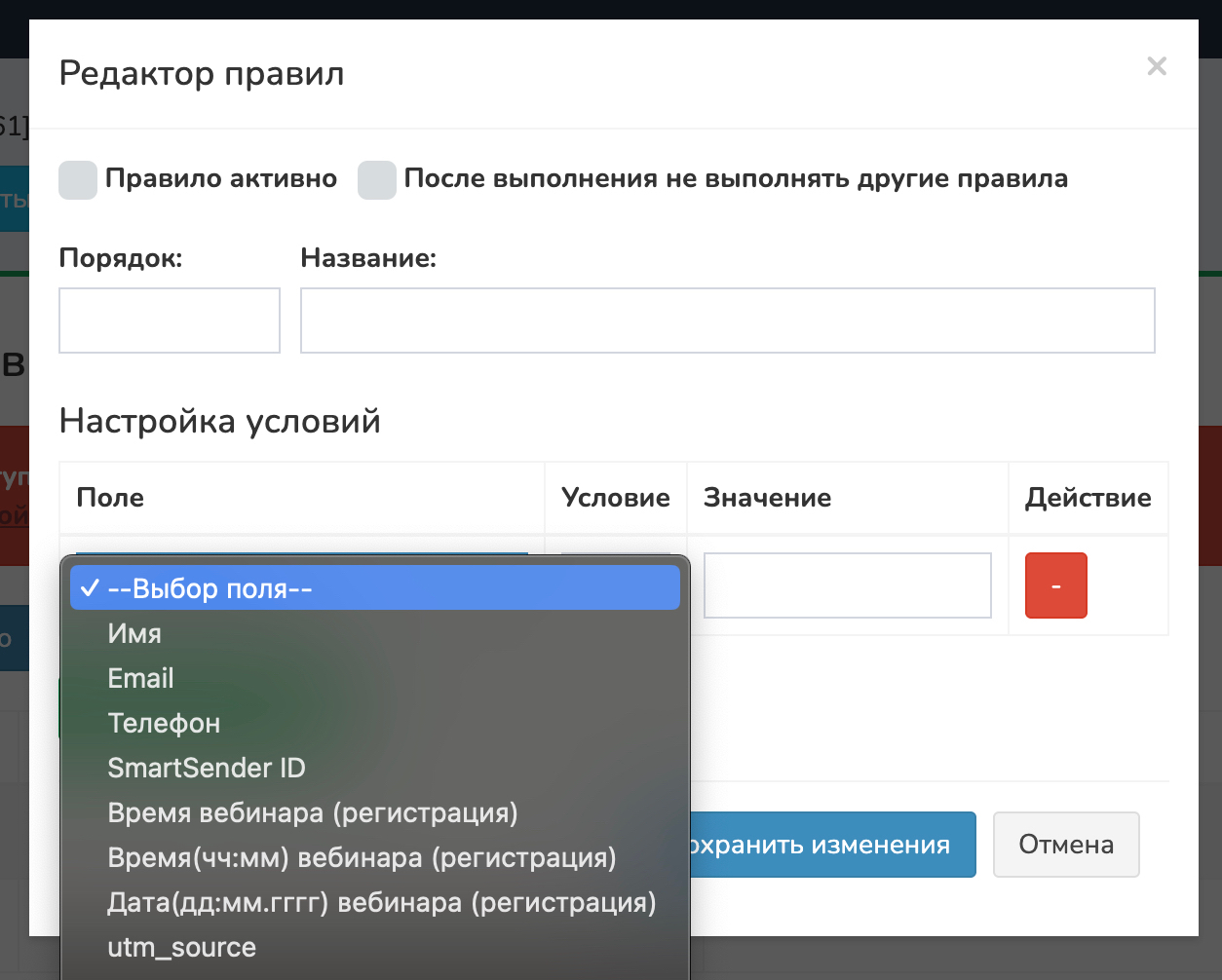Choose "Имя" from the field dropdown
This screenshot has height=980, width=1222.
[x=134, y=634]
